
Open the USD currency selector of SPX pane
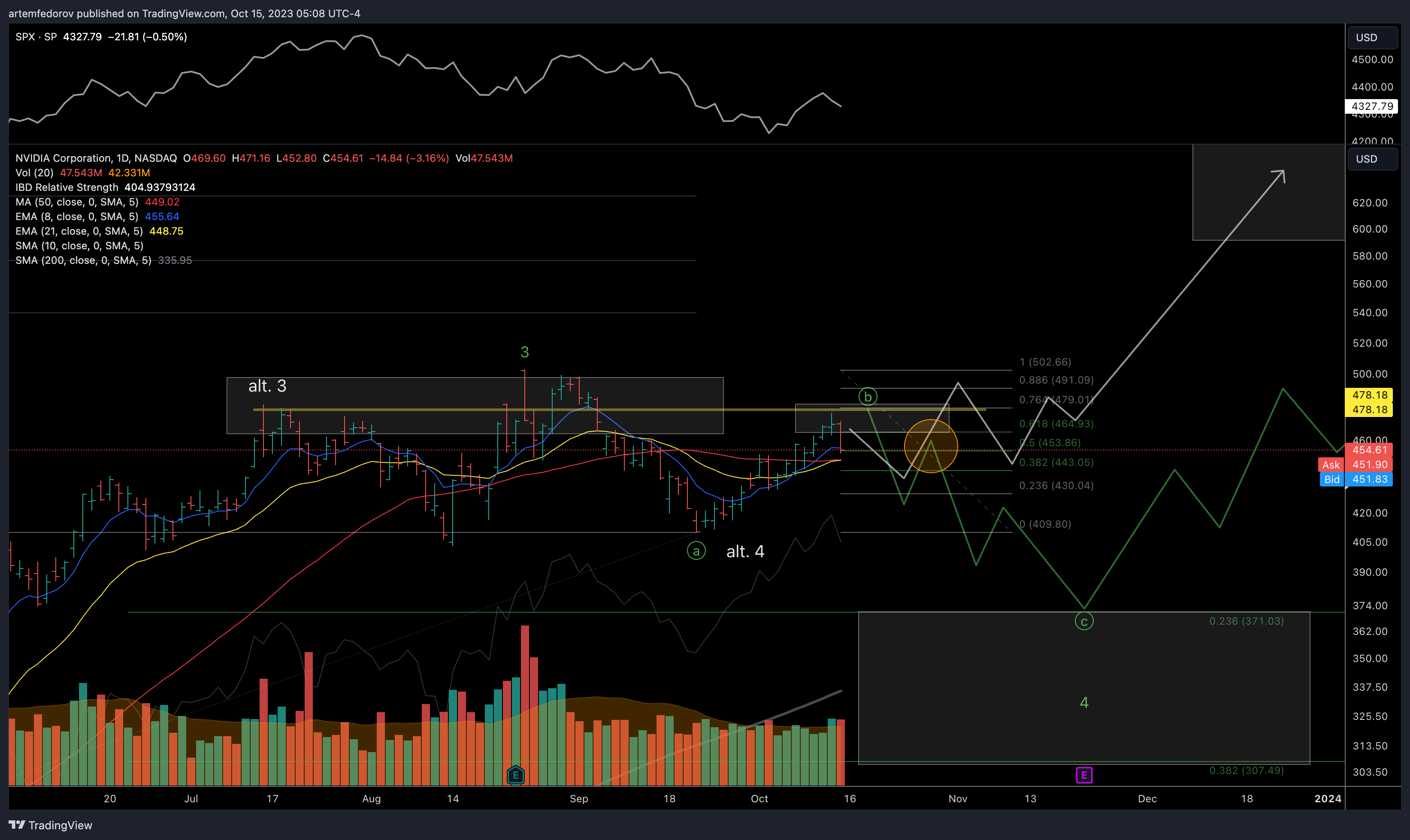point(1373,37)
